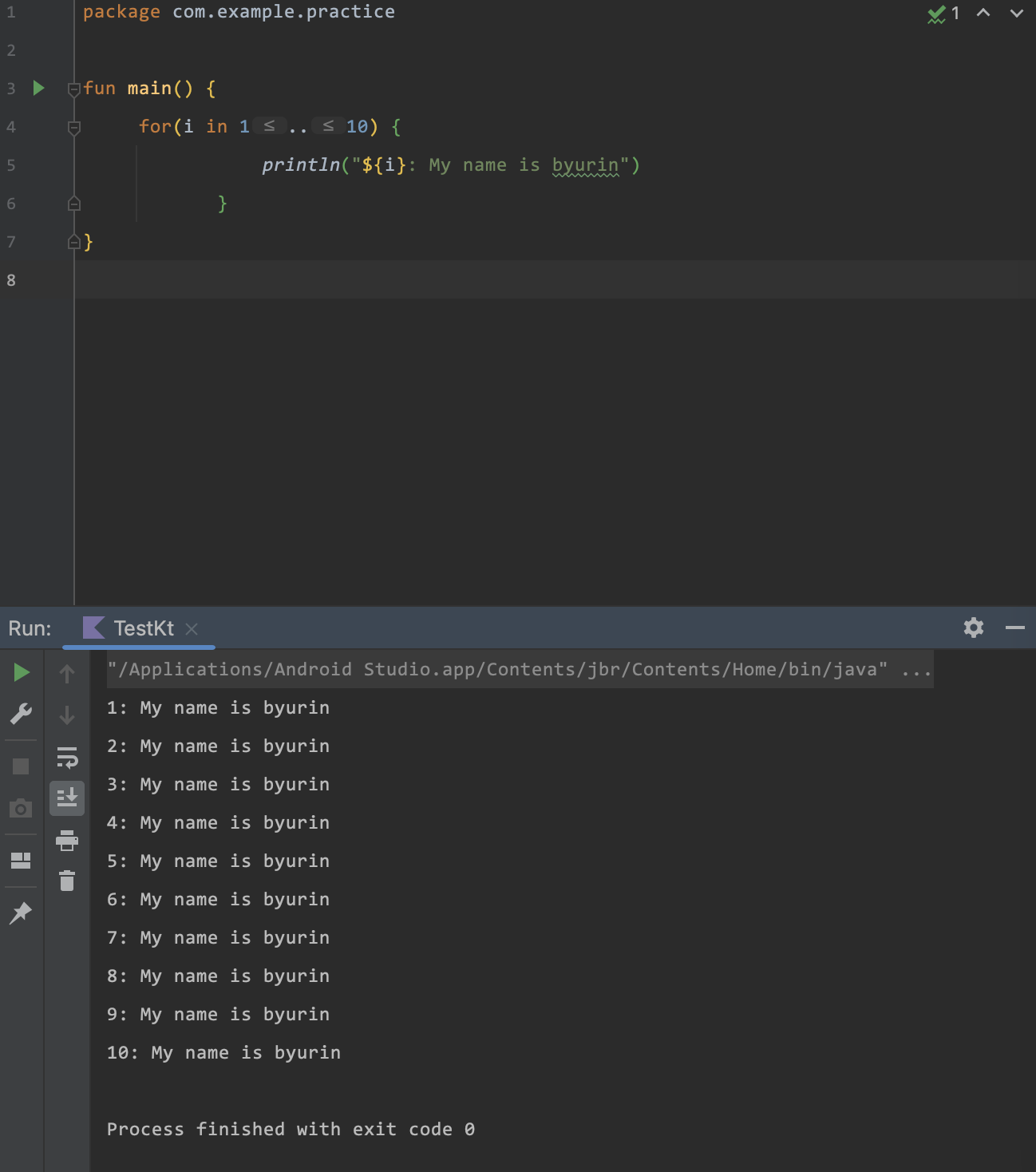Click 'Process finished with exit code 0'
1036x1172 pixels.
(291, 1130)
